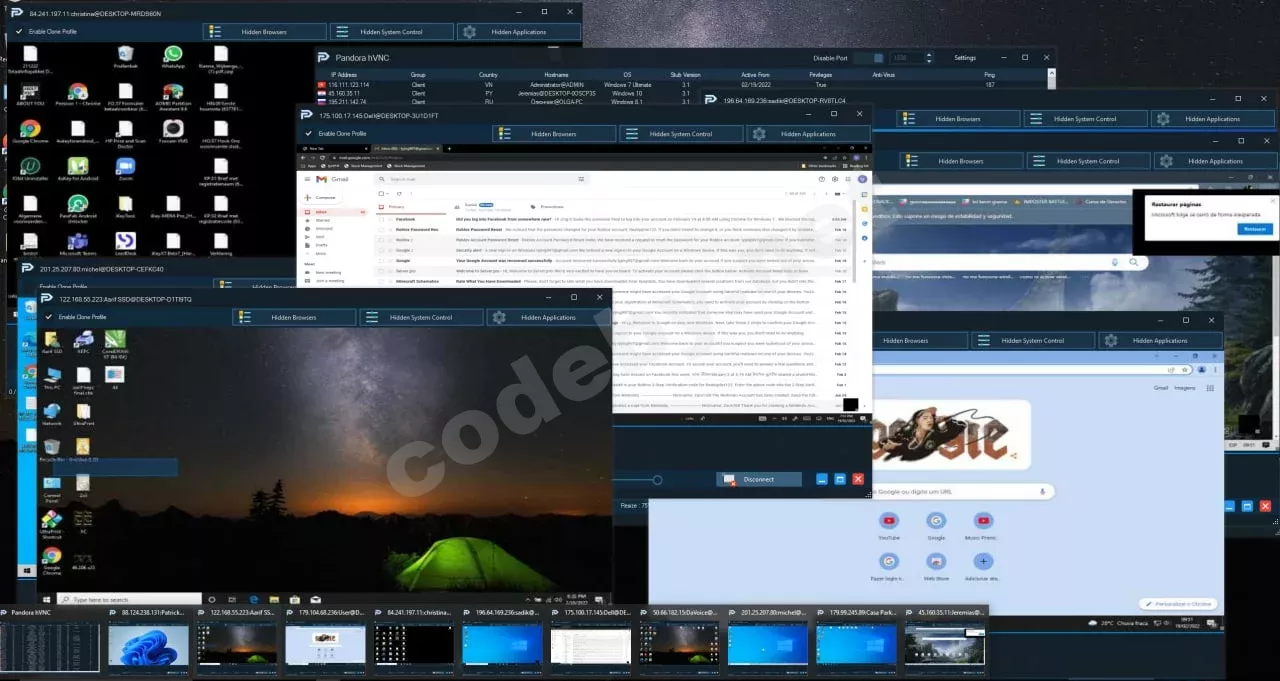Click slider handle left of Disconnect button
This screenshot has width=1280, height=681.
(657, 480)
